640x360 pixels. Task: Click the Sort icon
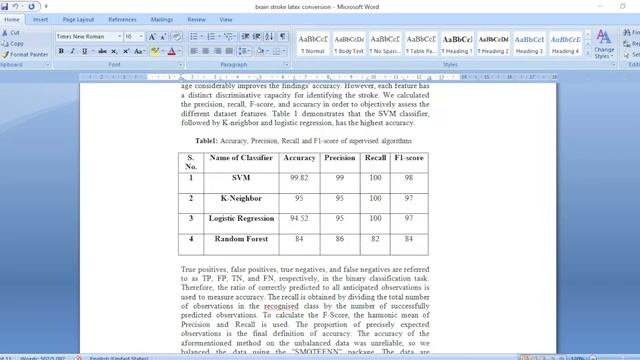point(269,37)
